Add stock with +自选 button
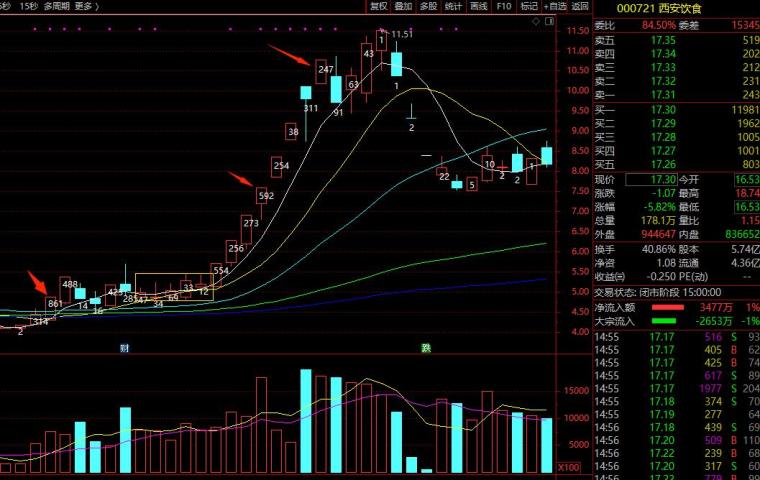The image size is (760, 480). coord(555,6)
